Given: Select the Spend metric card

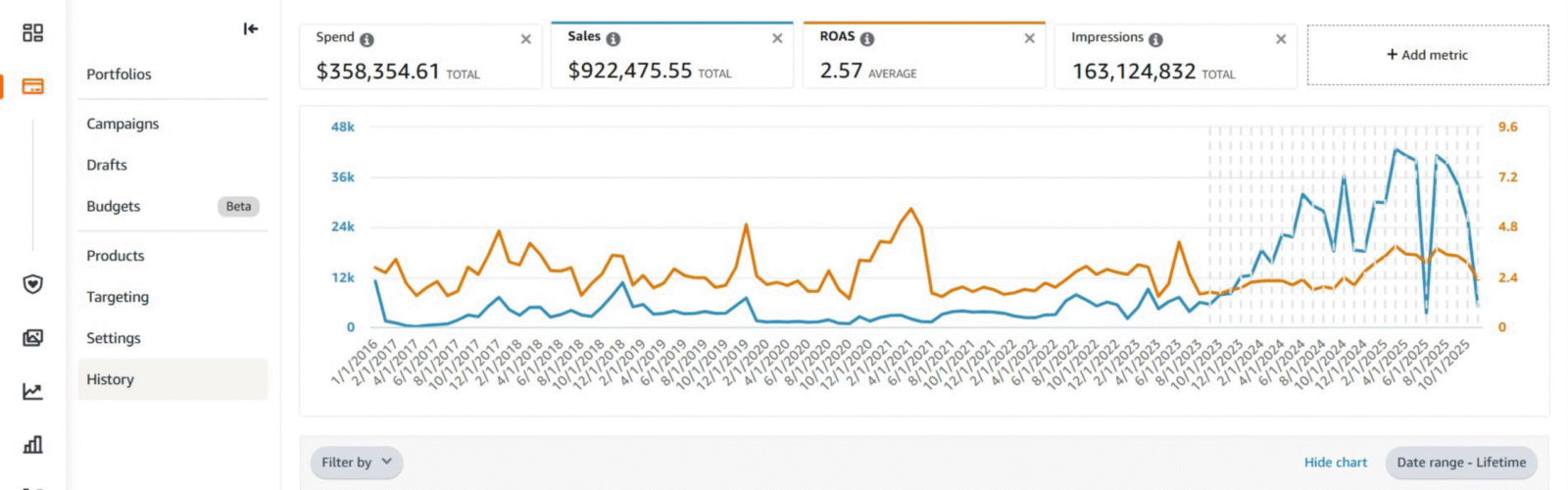Looking at the screenshot, I should click(x=420, y=57).
